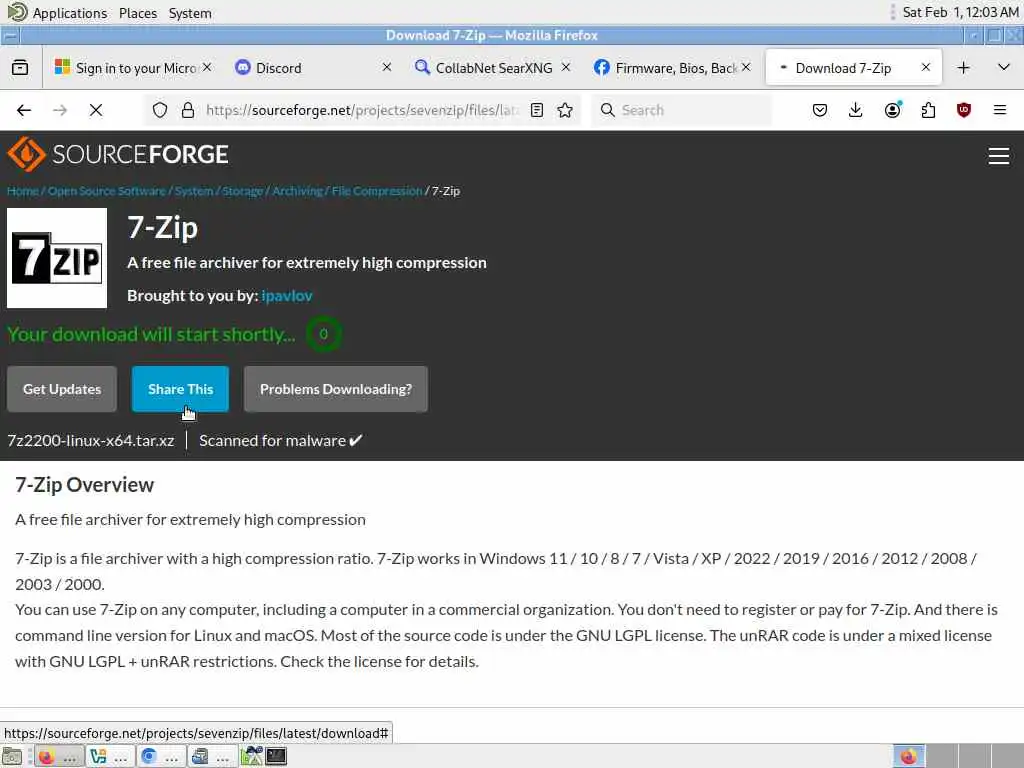Viewport: 1024px width, 768px height.
Task: Expand the list all tabs chevron
Action: [1004, 67]
